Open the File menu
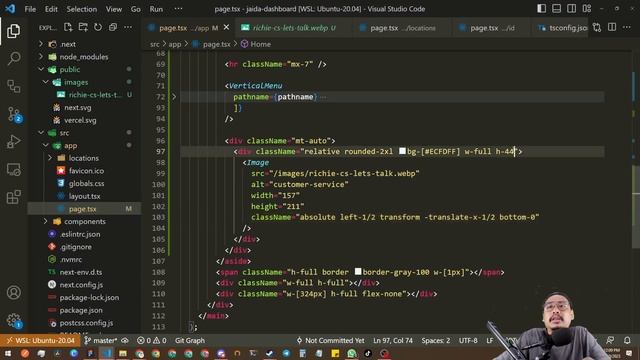The height and width of the screenshot is (360, 640). point(30,9)
